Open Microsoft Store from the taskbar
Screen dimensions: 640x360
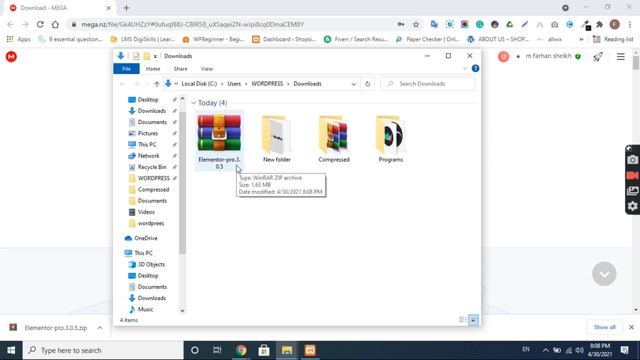264,350
